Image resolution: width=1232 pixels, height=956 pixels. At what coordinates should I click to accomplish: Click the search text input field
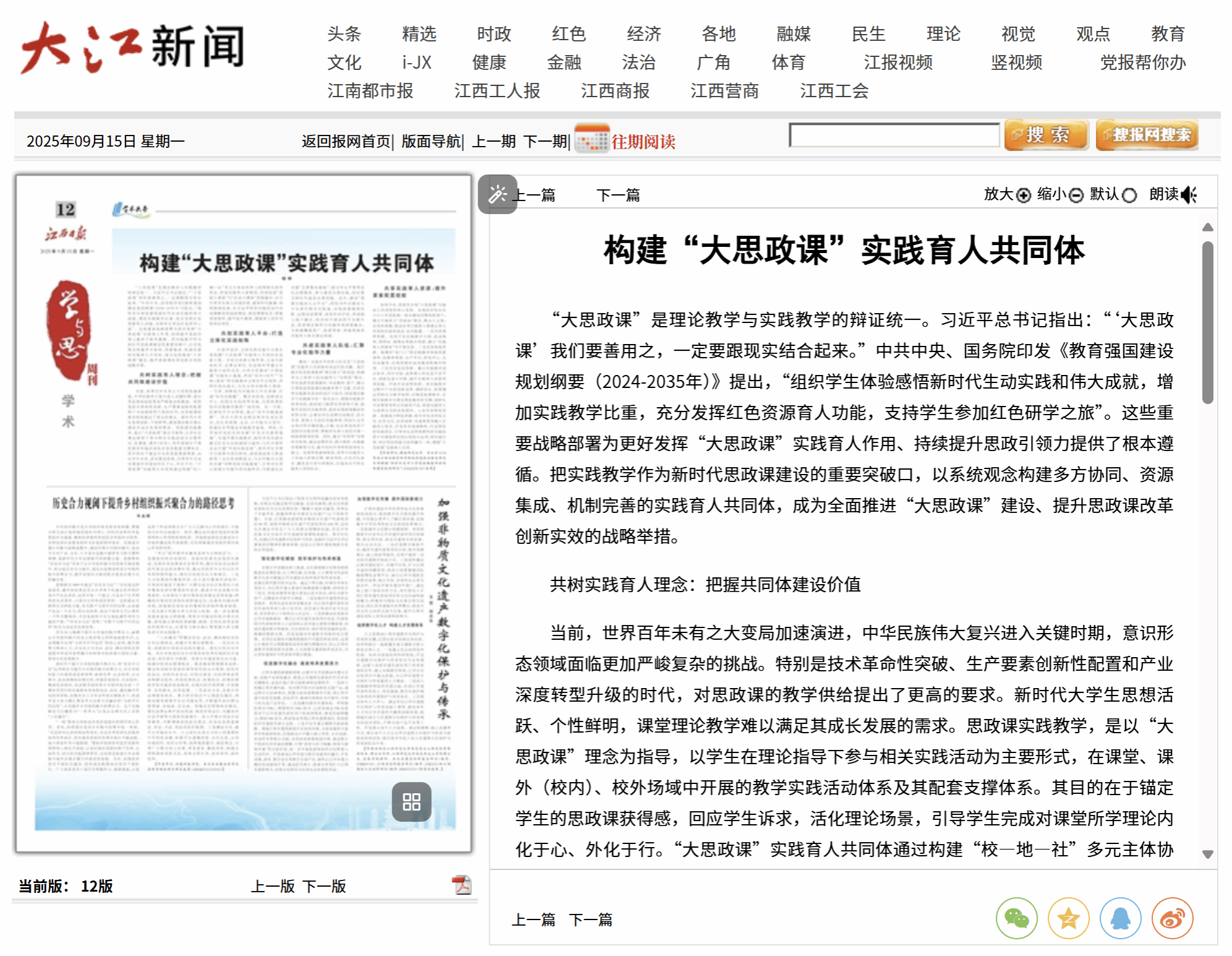click(x=894, y=135)
